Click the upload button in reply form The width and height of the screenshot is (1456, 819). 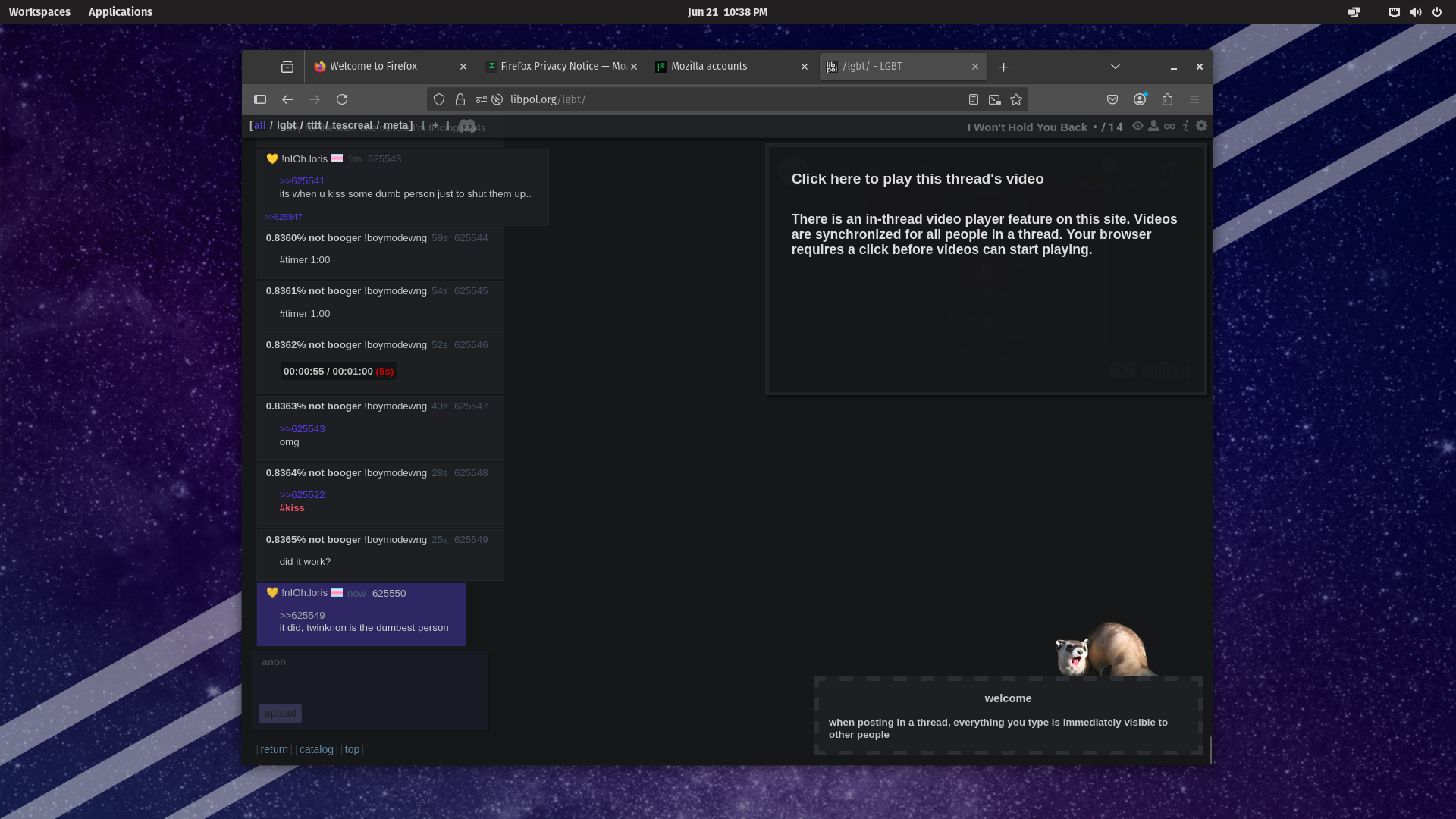[280, 714]
